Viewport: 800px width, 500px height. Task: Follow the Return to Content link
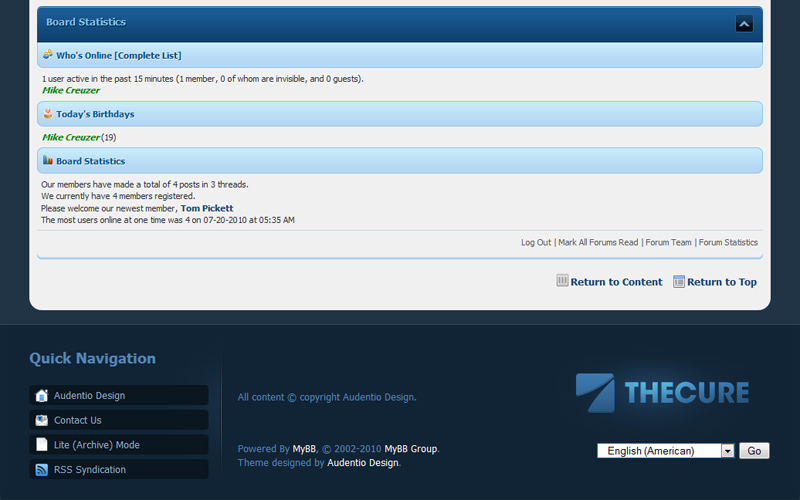[616, 282]
